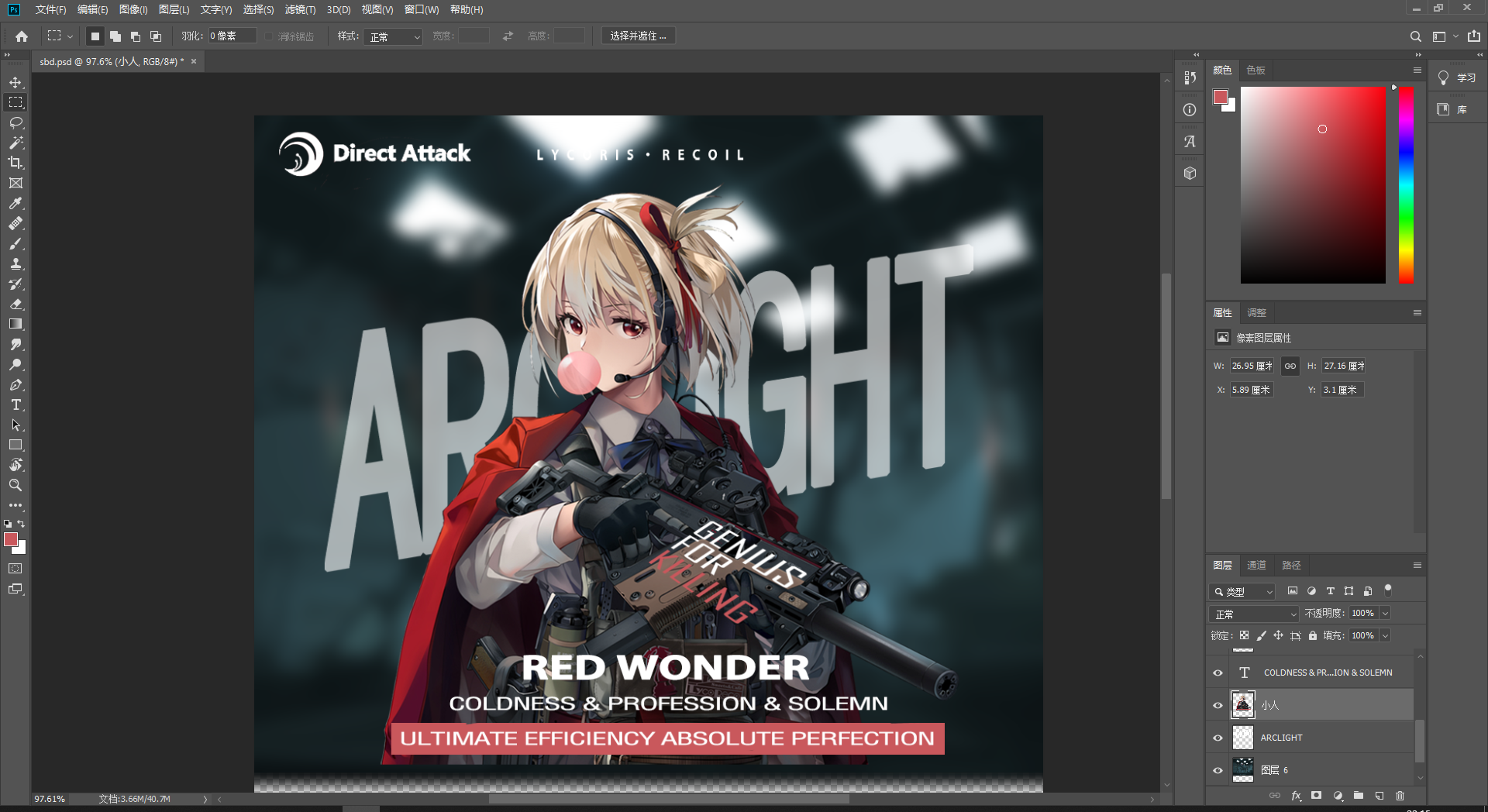
Task: Select the Gradient tool
Action: (15, 324)
